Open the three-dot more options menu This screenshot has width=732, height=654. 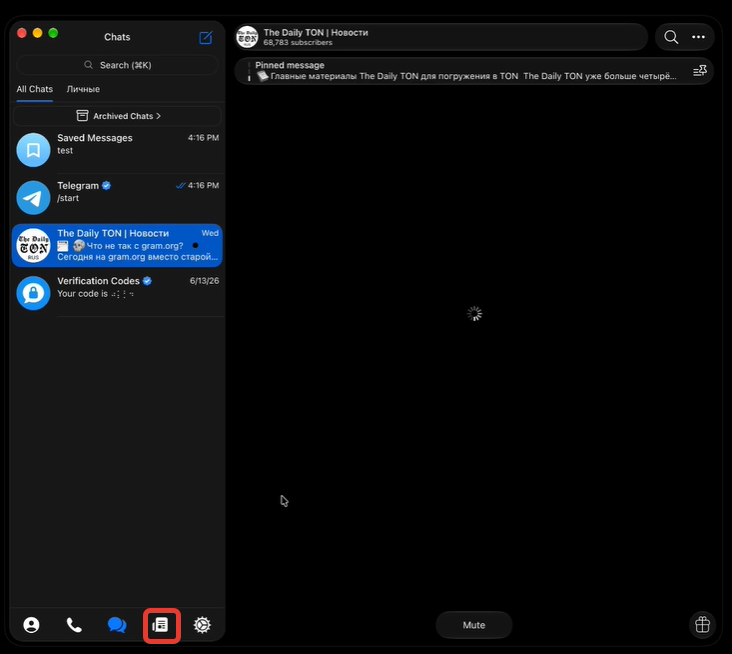click(x=698, y=37)
